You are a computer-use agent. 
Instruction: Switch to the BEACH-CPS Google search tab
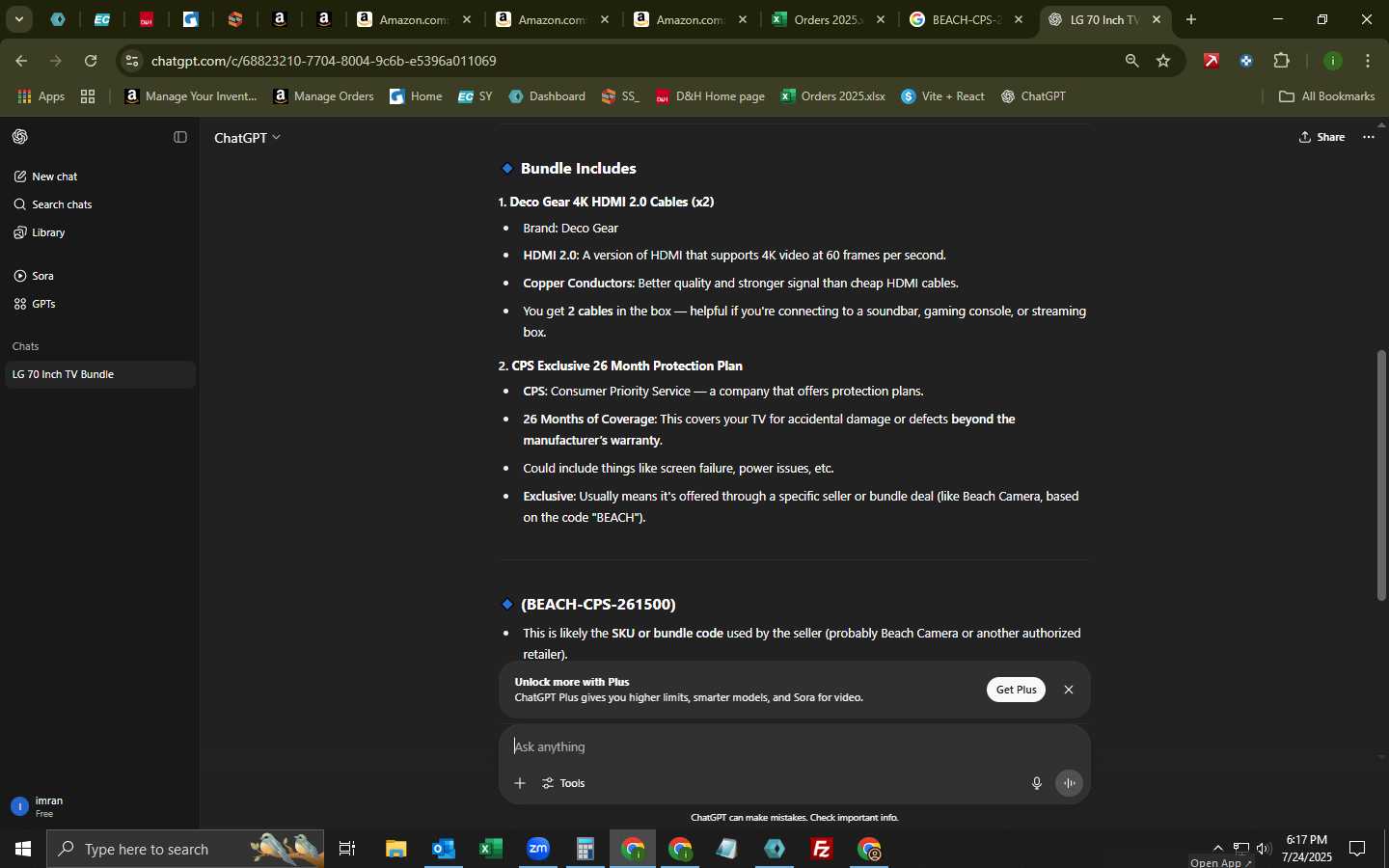(x=967, y=19)
